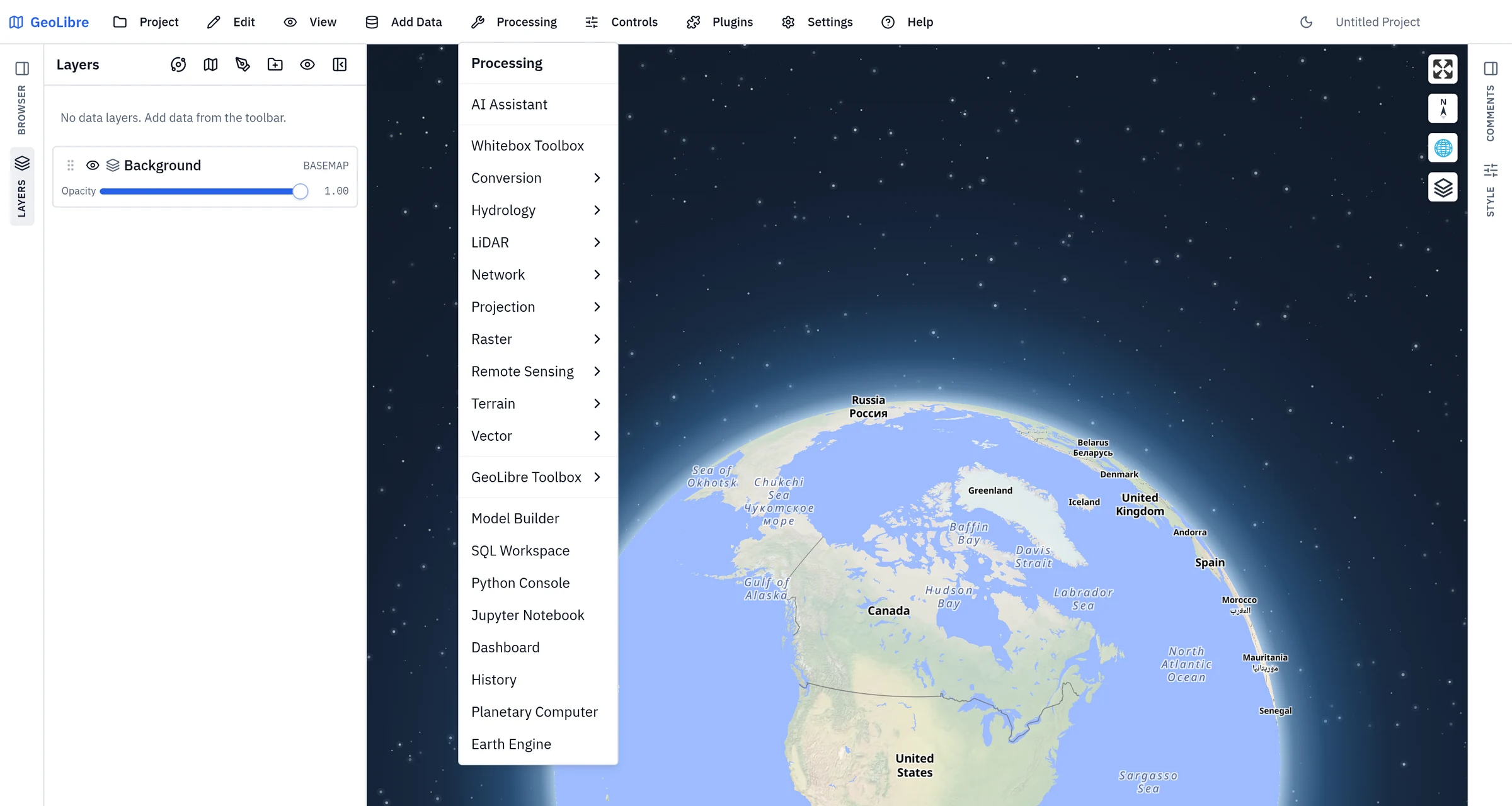Viewport: 1512px width, 806px height.
Task: Hide the Background layer eye icon
Action: coord(93,165)
